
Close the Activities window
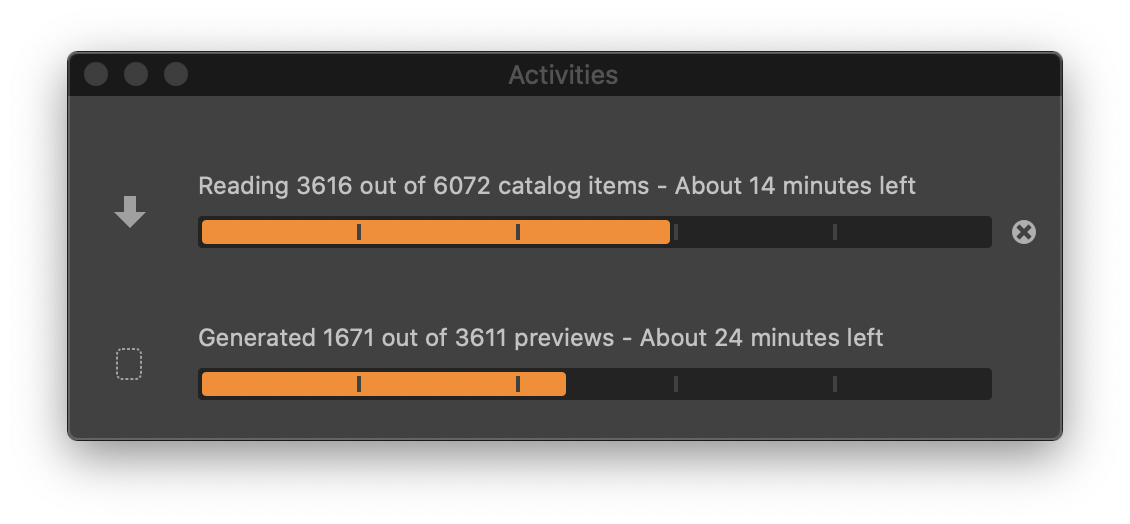click(x=96, y=75)
